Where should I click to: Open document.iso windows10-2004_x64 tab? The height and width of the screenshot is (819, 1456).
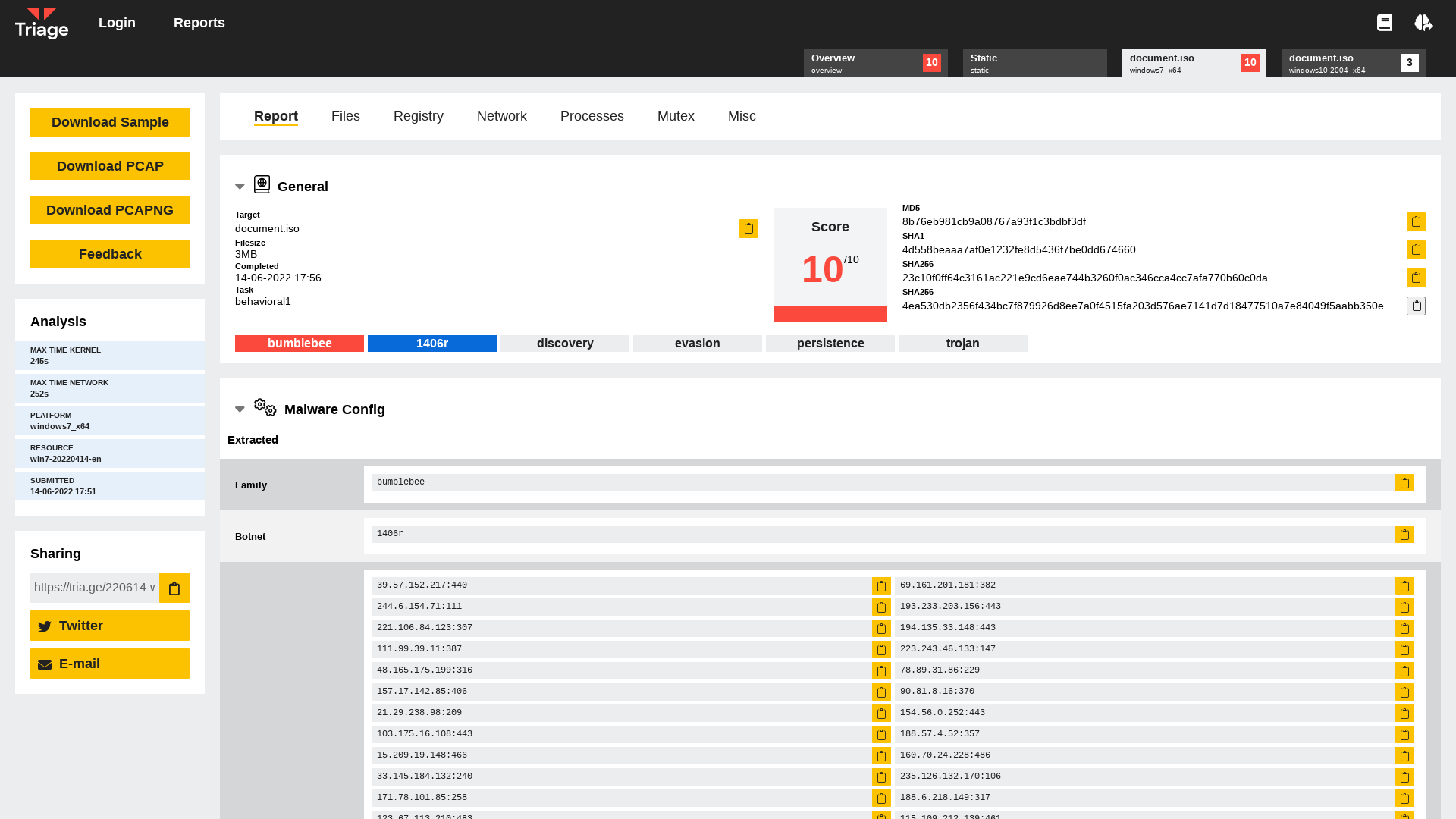(x=1354, y=64)
